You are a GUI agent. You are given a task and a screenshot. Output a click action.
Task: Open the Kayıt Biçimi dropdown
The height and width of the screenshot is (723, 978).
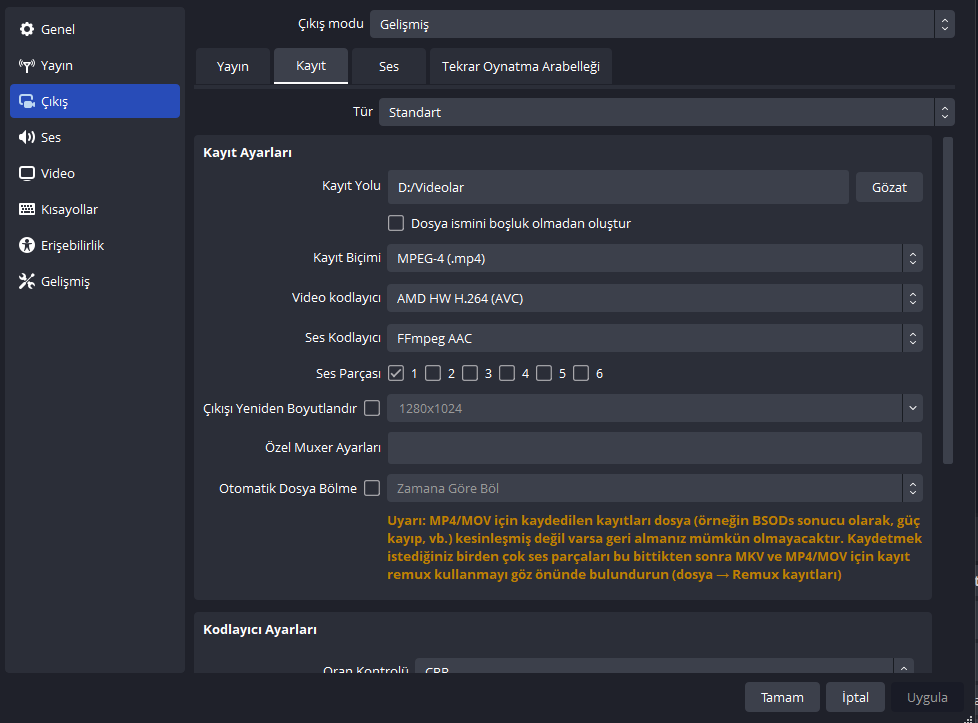654,258
